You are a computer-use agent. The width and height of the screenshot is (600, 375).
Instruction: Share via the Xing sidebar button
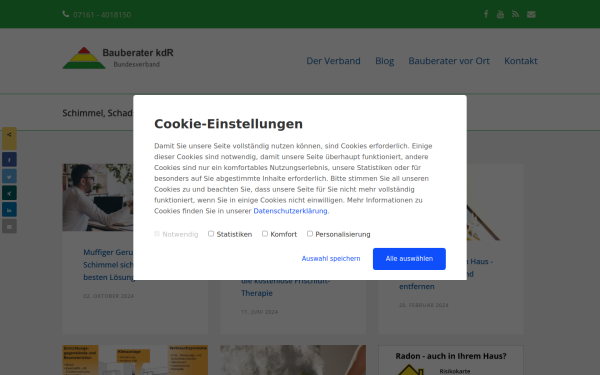coord(9,193)
